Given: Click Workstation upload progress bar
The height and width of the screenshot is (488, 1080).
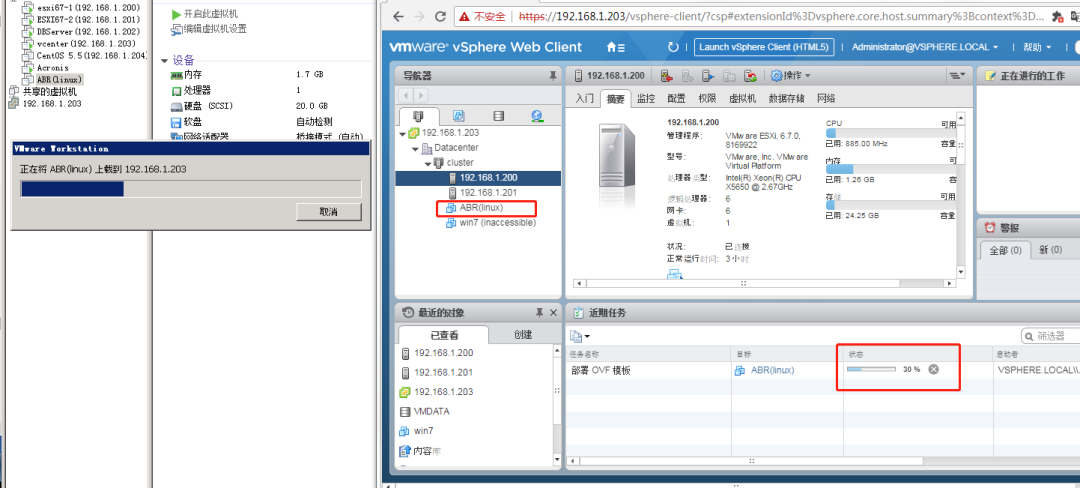Looking at the screenshot, I should pyautogui.click(x=191, y=189).
